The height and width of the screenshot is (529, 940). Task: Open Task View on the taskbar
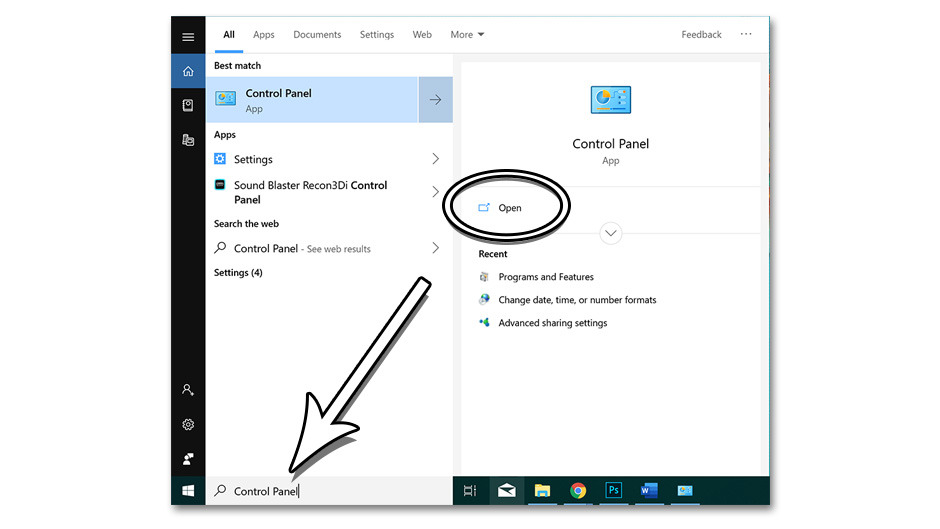tap(470, 491)
